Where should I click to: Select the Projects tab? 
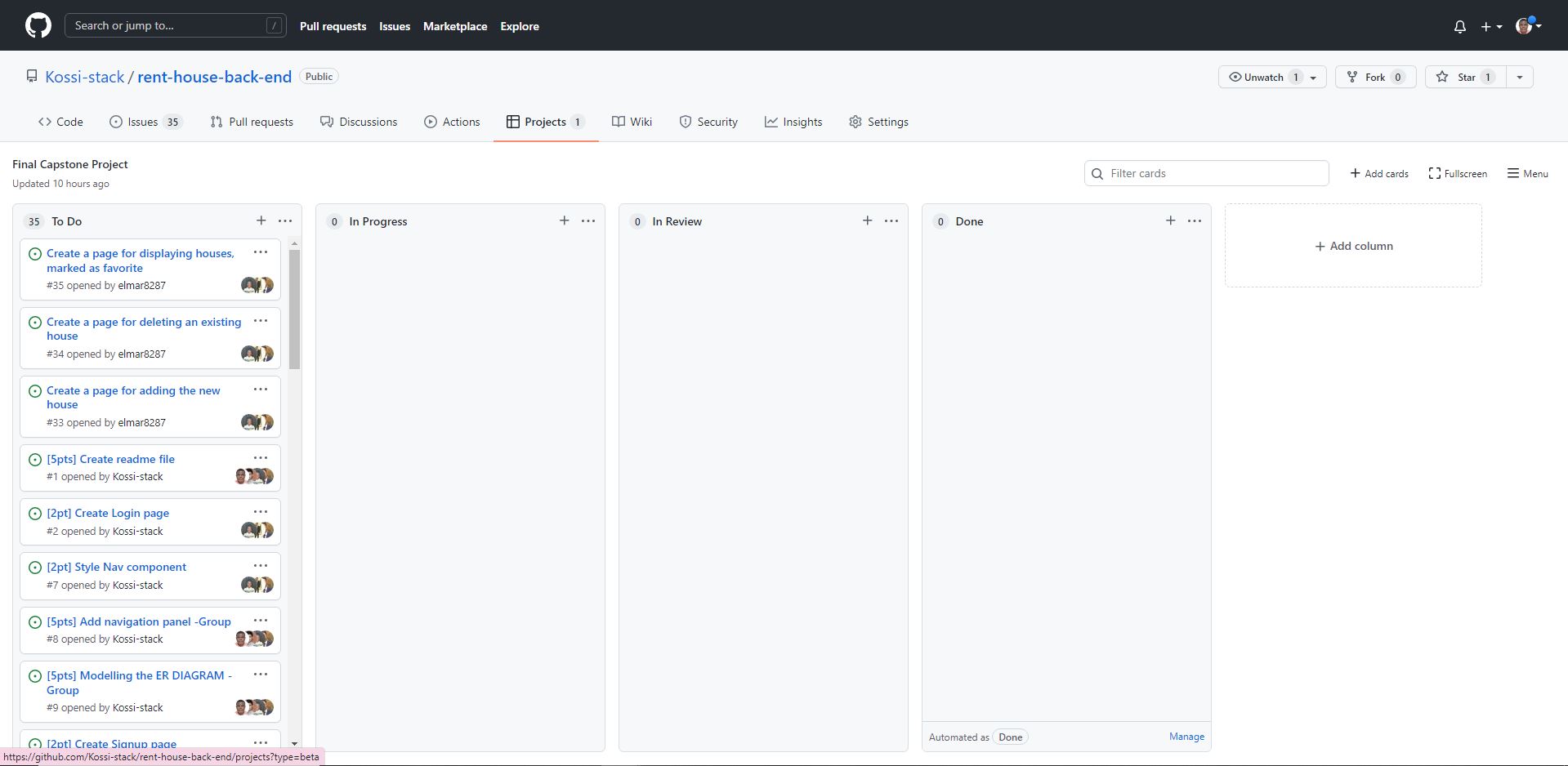(x=546, y=122)
